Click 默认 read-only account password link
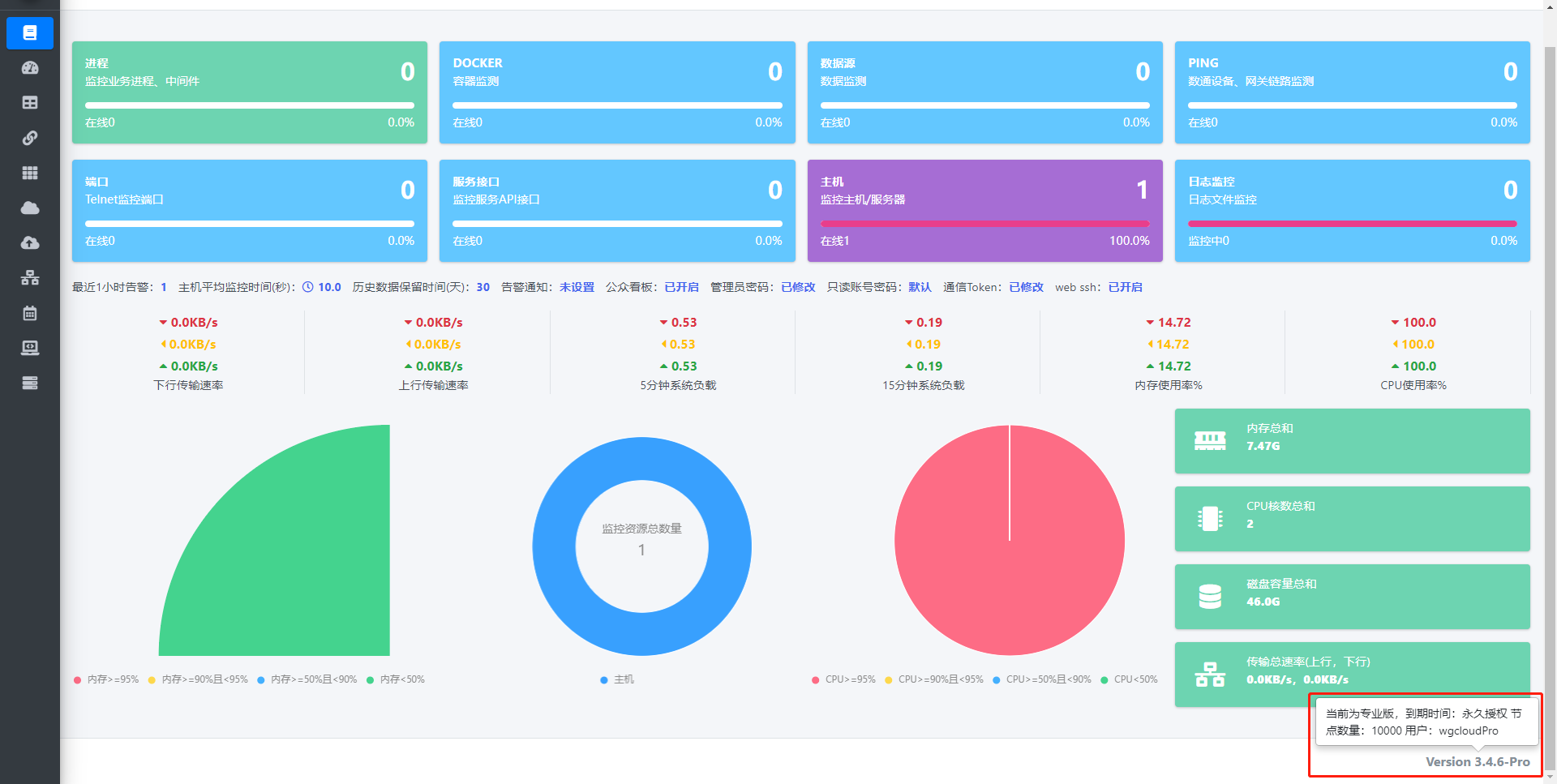This screenshot has height=784, width=1557. click(920, 287)
